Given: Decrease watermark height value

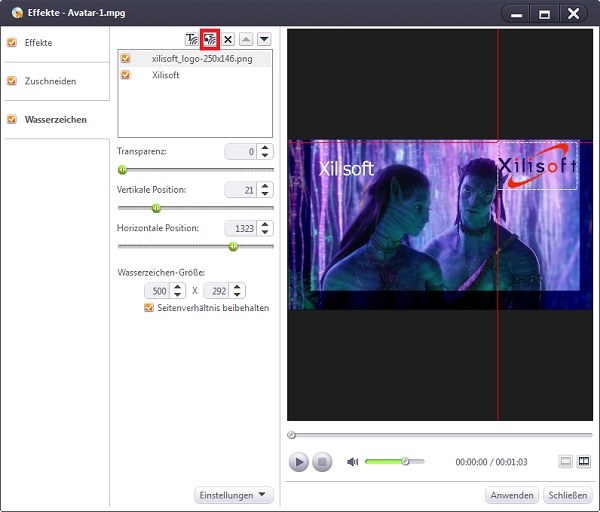Looking at the screenshot, I should (237, 294).
